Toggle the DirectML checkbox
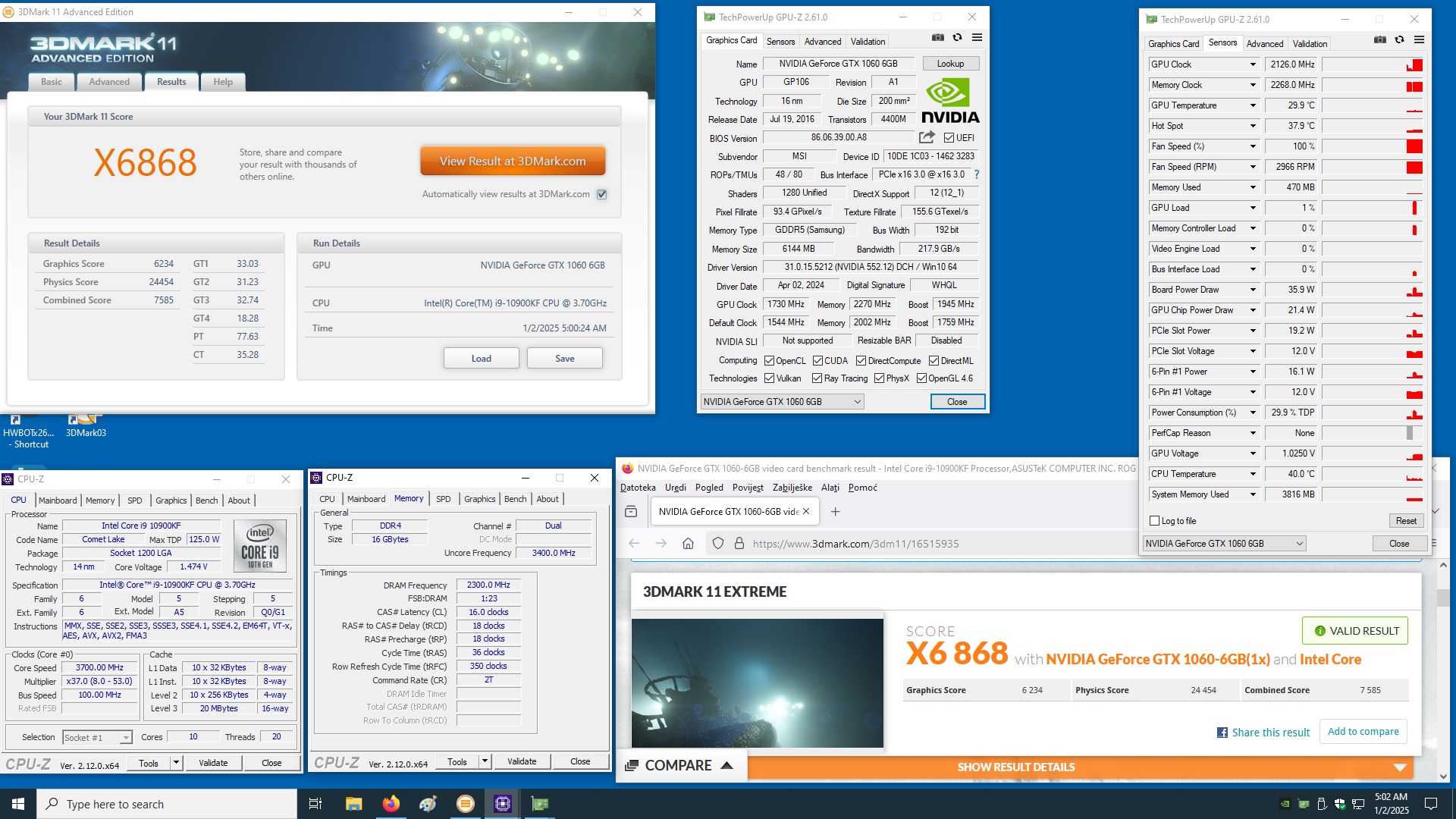The width and height of the screenshot is (1456, 819). pos(934,361)
